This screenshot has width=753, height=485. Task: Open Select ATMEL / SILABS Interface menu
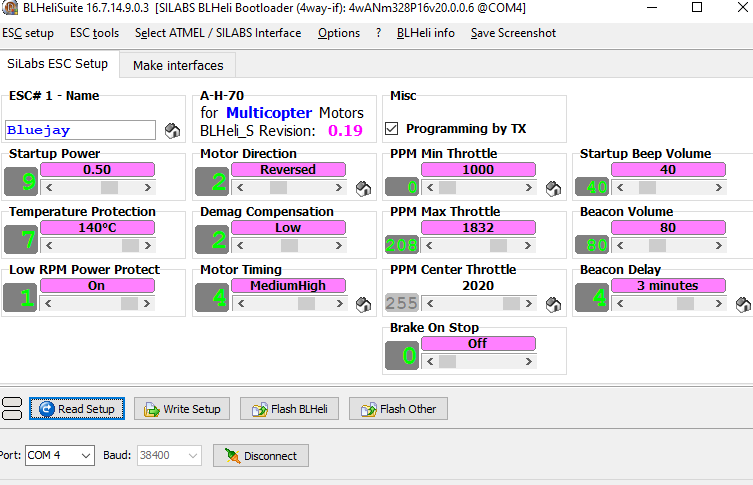pos(218,33)
